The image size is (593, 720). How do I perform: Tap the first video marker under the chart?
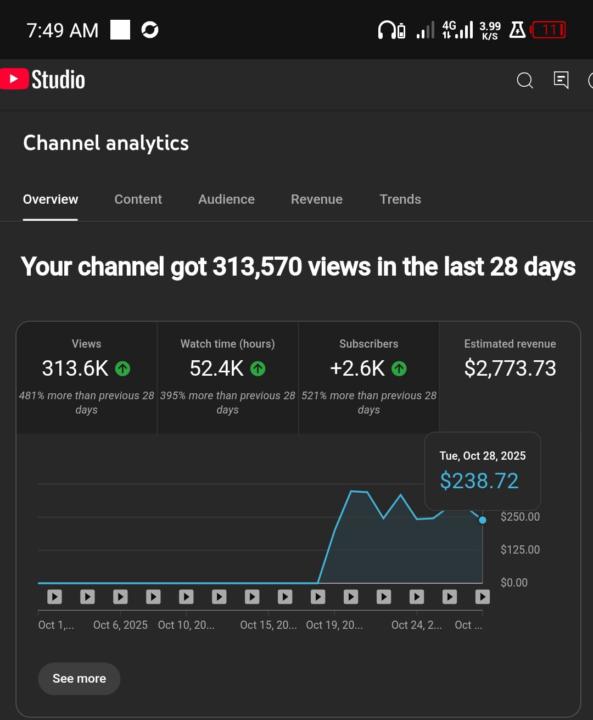pos(55,596)
